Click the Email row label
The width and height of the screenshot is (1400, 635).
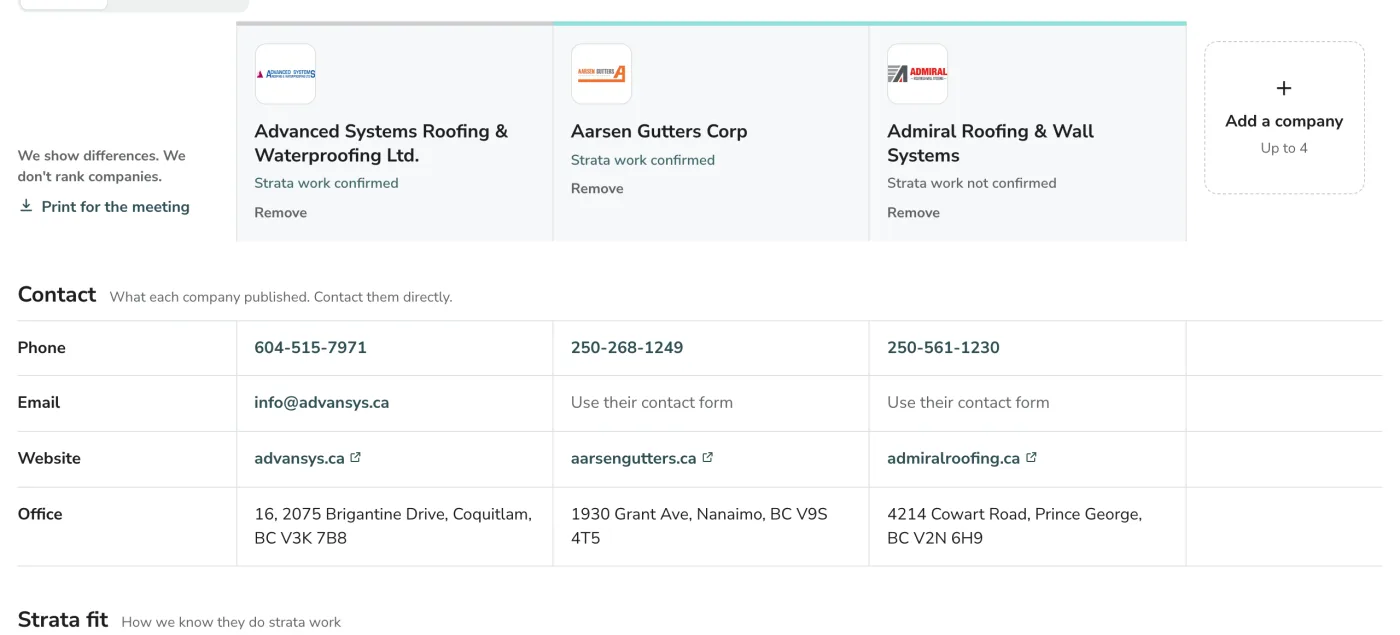click(39, 403)
